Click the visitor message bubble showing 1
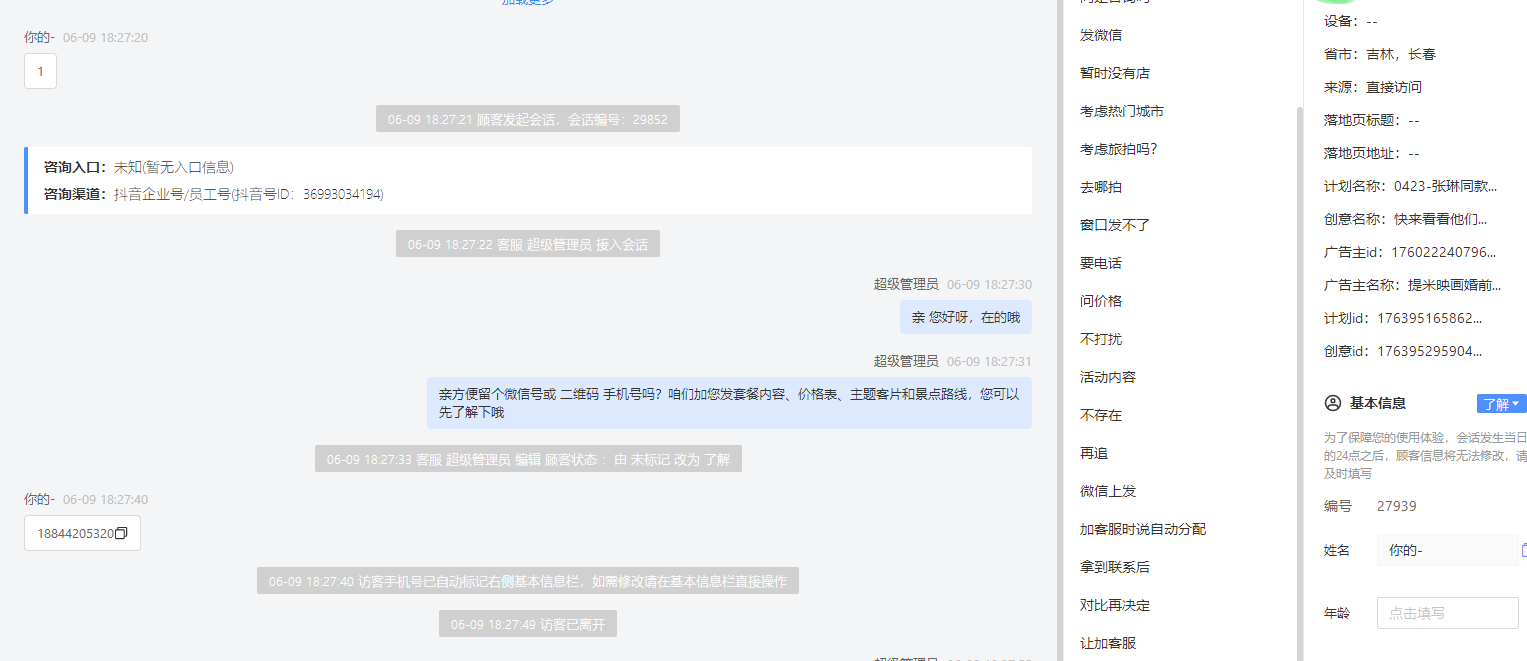The width and height of the screenshot is (1527, 661). click(40, 71)
